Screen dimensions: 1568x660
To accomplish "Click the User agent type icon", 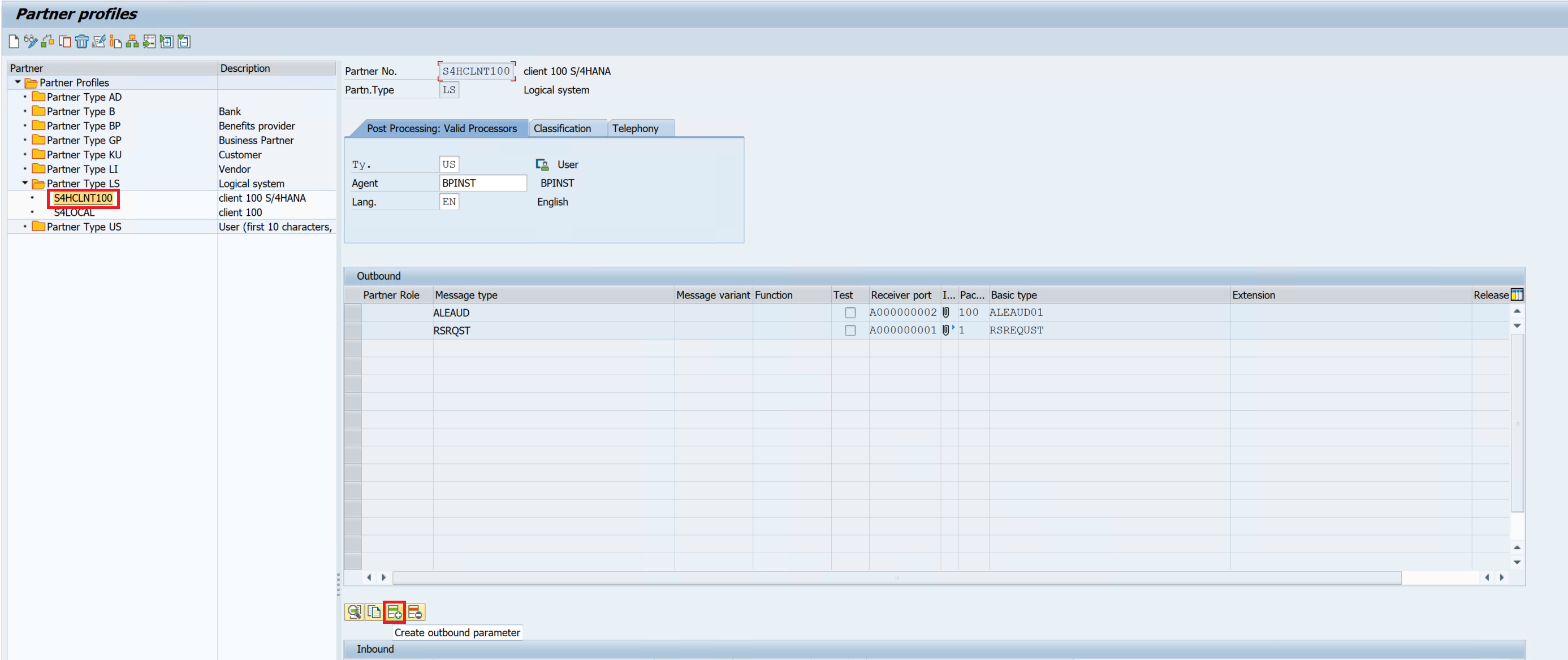I will point(542,164).
